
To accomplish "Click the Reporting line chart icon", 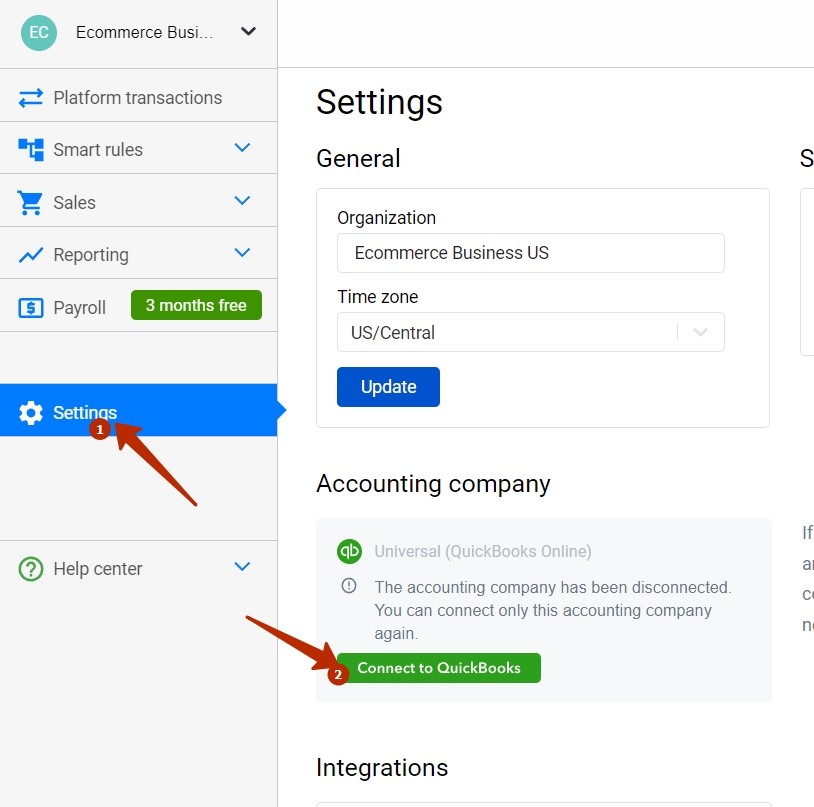I will (31, 255).
